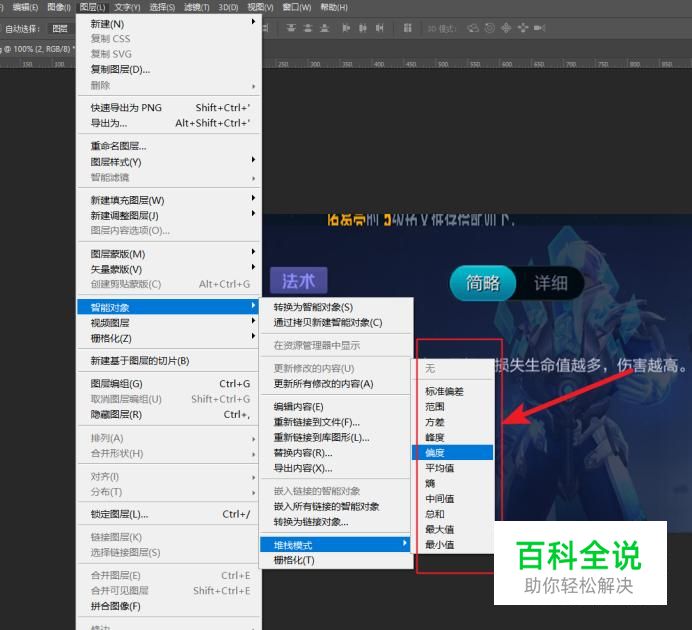Expand the 视频图层 submenu
The image size is (692, 630).
(x=168, y=322)
